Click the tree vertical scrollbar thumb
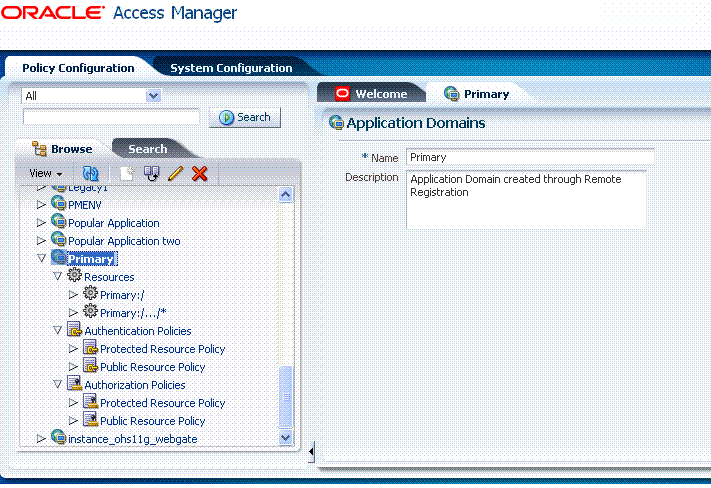This screenshot has width=711, height=488. [x=286, y=397]
